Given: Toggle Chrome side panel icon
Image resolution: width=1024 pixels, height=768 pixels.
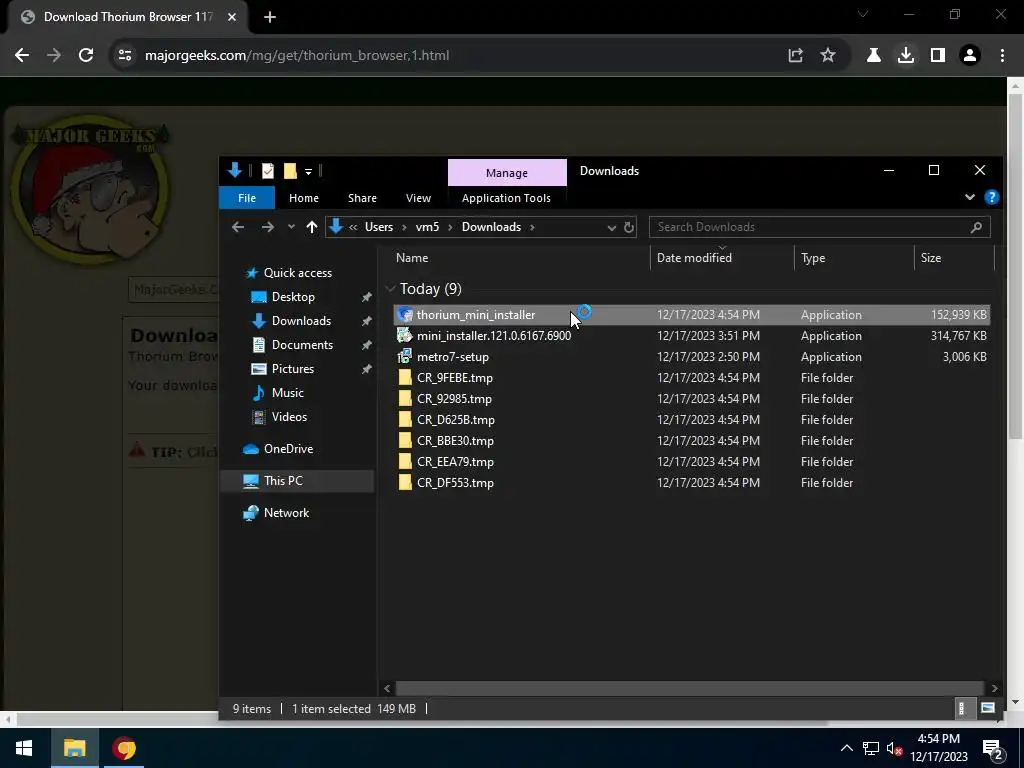Looking at the screenshot, I should tap(938, 56).
